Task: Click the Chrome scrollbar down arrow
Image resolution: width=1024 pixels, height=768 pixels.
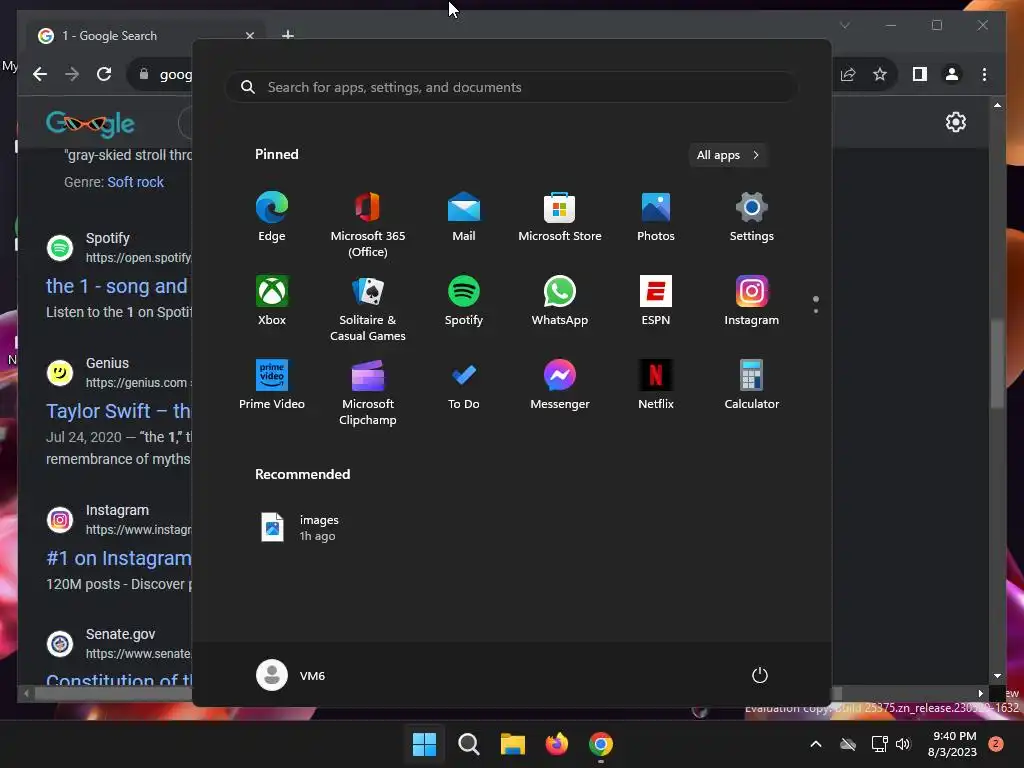Action: 997,676
